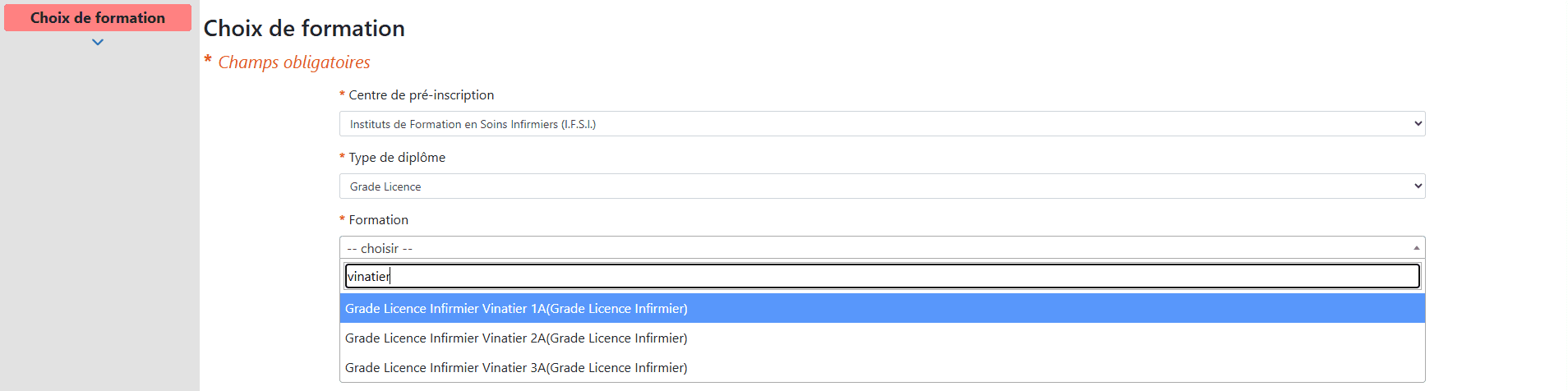Click the Champs obligatoires notice text
Viewport: 1568px width, 391px height.
coord(294,62)
